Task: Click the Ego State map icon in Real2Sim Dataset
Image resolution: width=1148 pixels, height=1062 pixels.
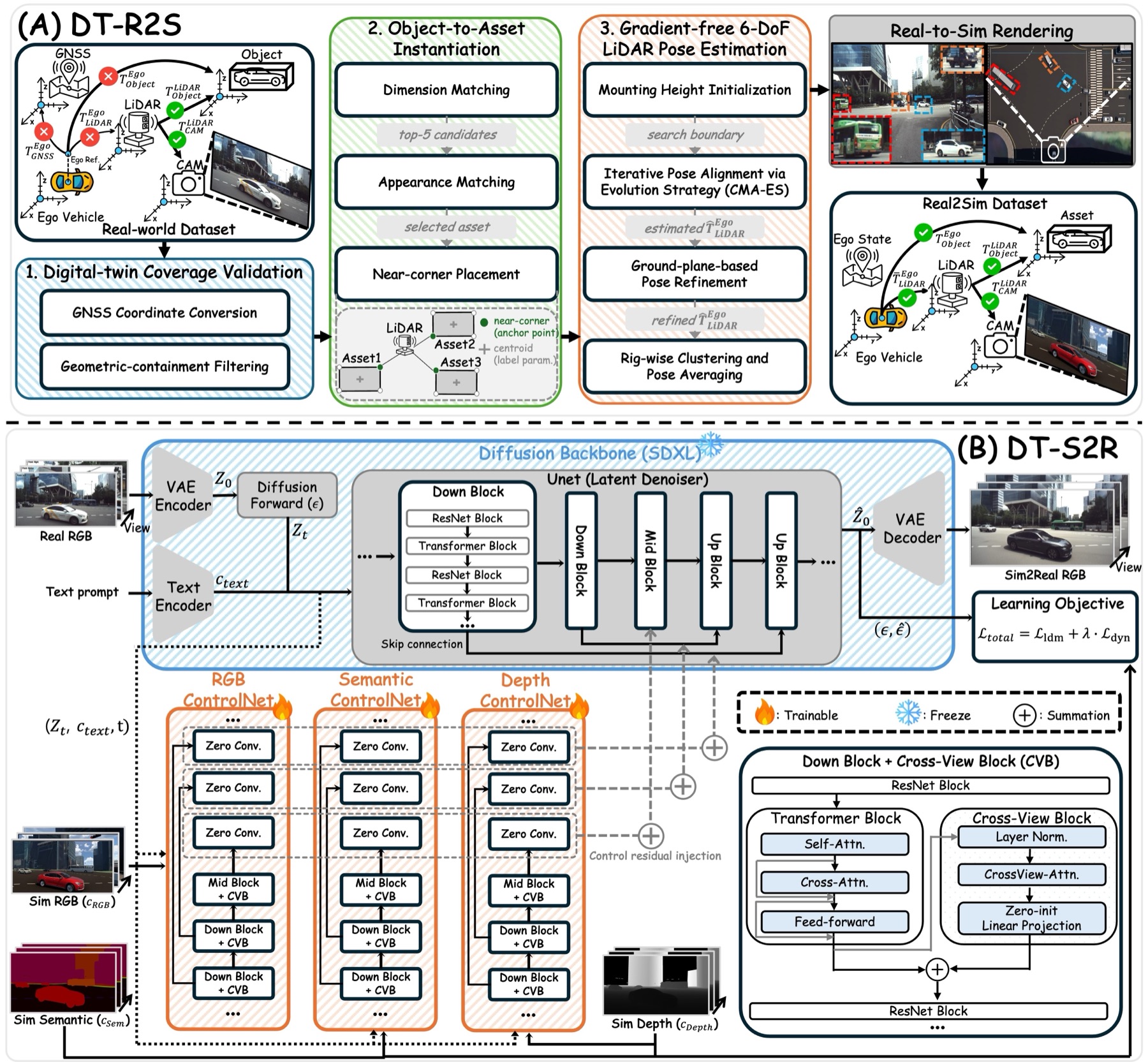Action: tap(862, 267)
